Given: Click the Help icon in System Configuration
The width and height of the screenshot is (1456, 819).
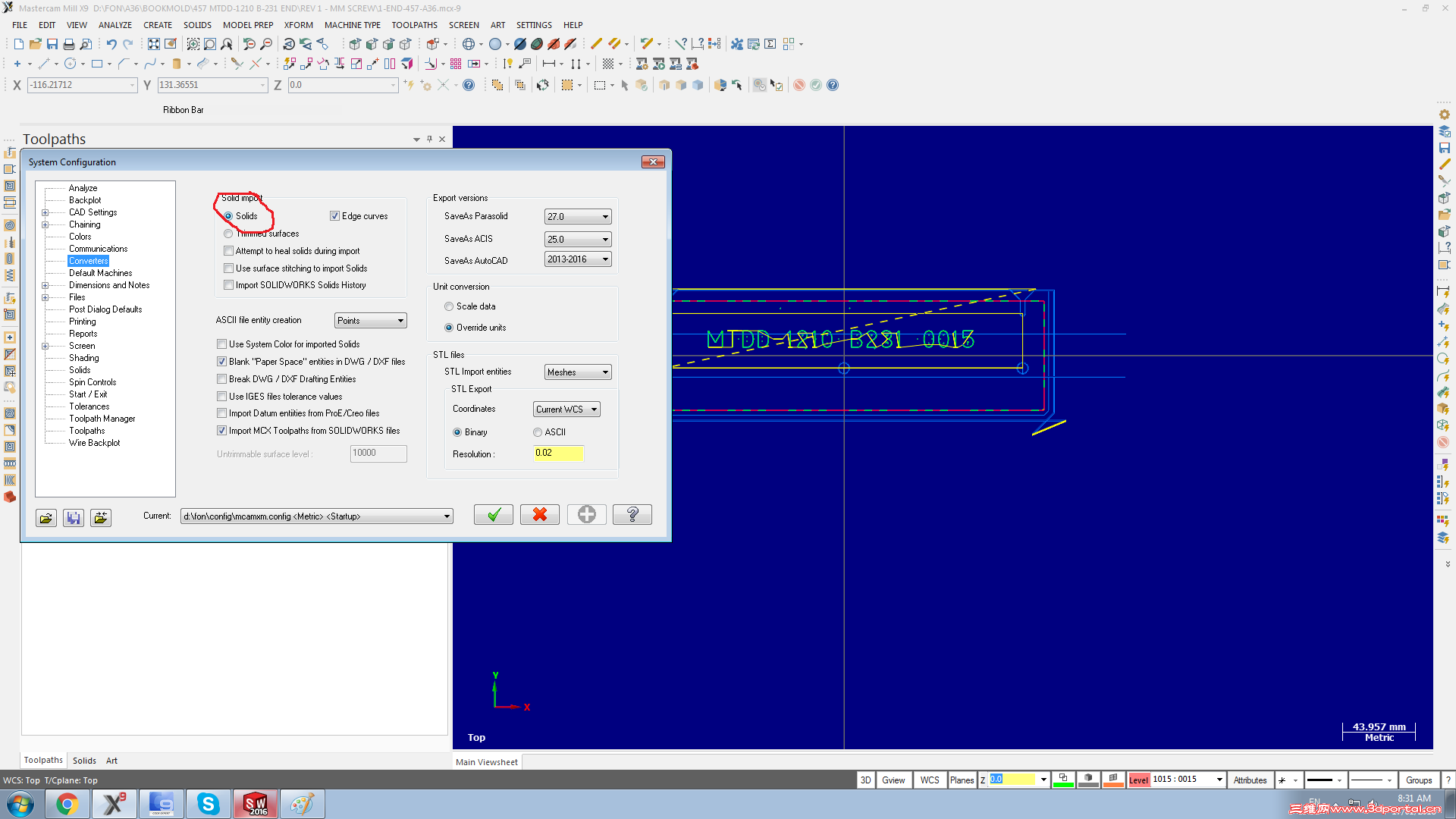Looking at the screenshot, I should pyautogui.click(x=633, y=514).
